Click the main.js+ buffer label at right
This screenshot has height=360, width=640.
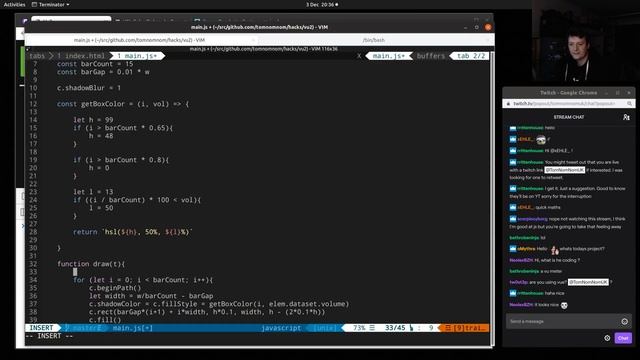(389, 56)
